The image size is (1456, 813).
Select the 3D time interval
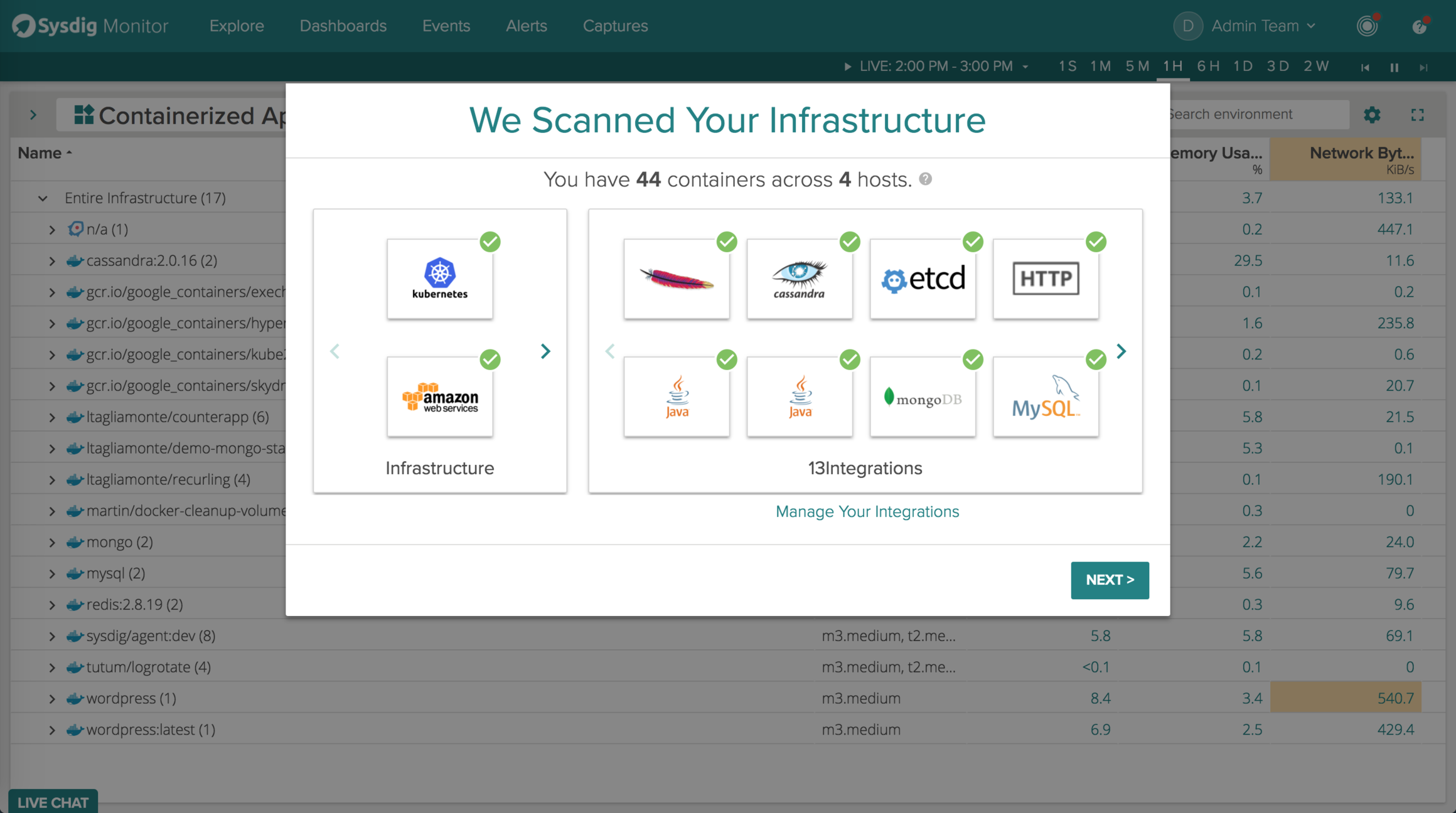[x=1278, y=66]
